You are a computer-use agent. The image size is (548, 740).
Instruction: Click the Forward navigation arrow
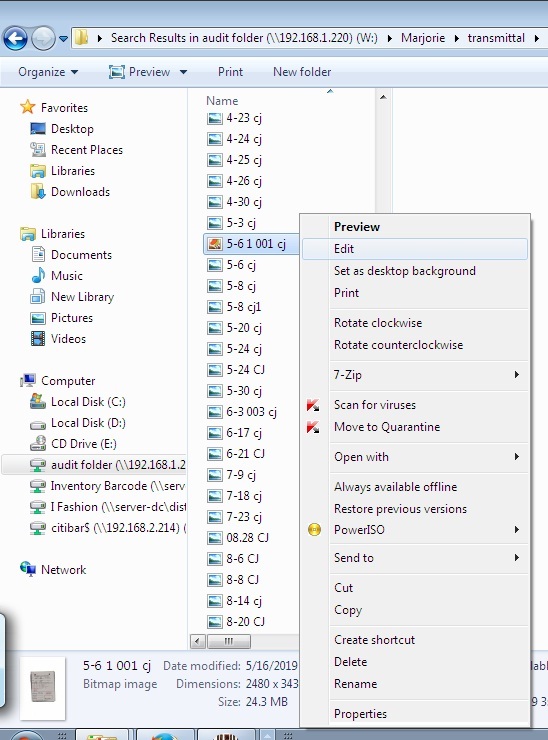click(43, 38)
